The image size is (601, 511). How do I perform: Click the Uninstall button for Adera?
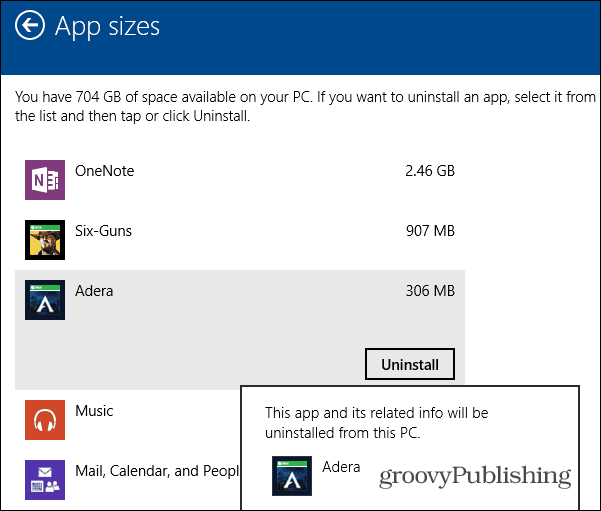pos(410,364)
